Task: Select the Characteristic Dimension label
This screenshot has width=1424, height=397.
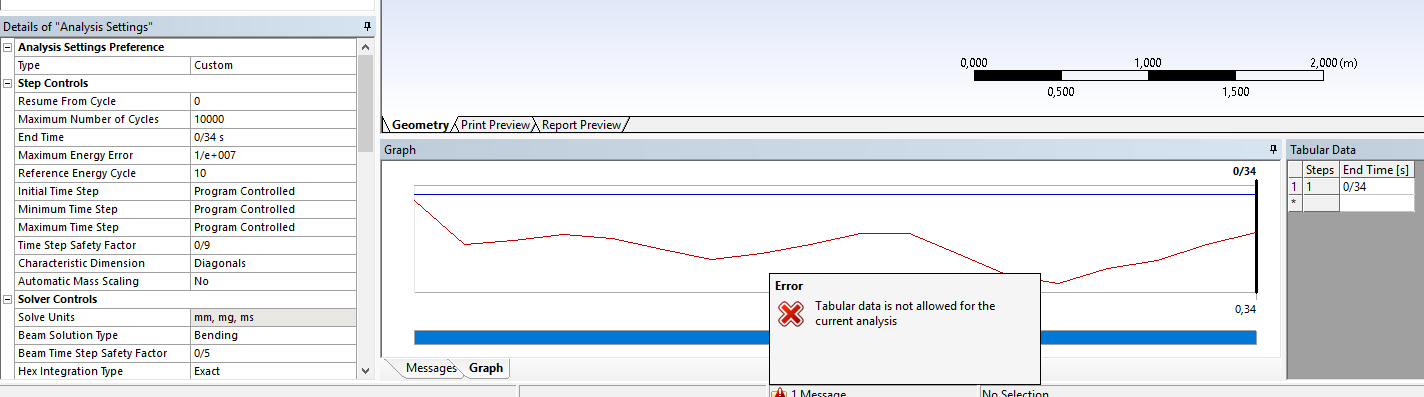Action: (81, 263)
